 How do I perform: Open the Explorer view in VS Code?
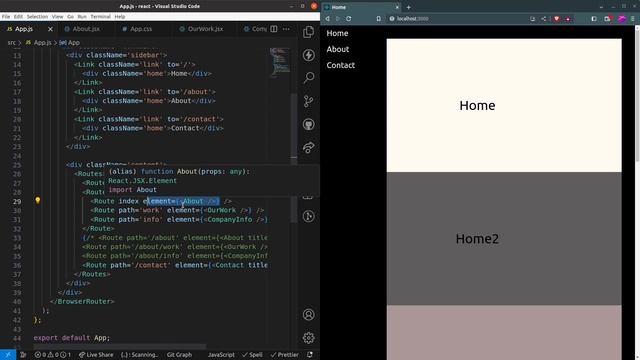[x=309, y=32]
